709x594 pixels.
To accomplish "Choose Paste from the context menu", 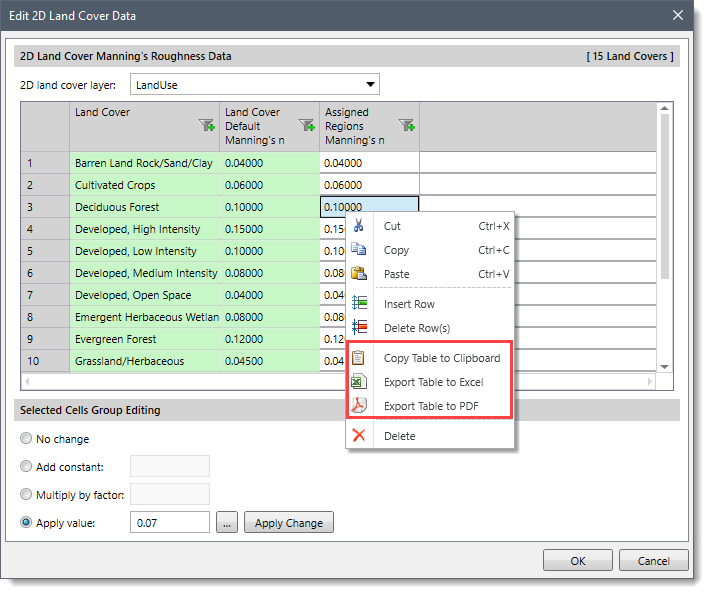I will [430, 273].
